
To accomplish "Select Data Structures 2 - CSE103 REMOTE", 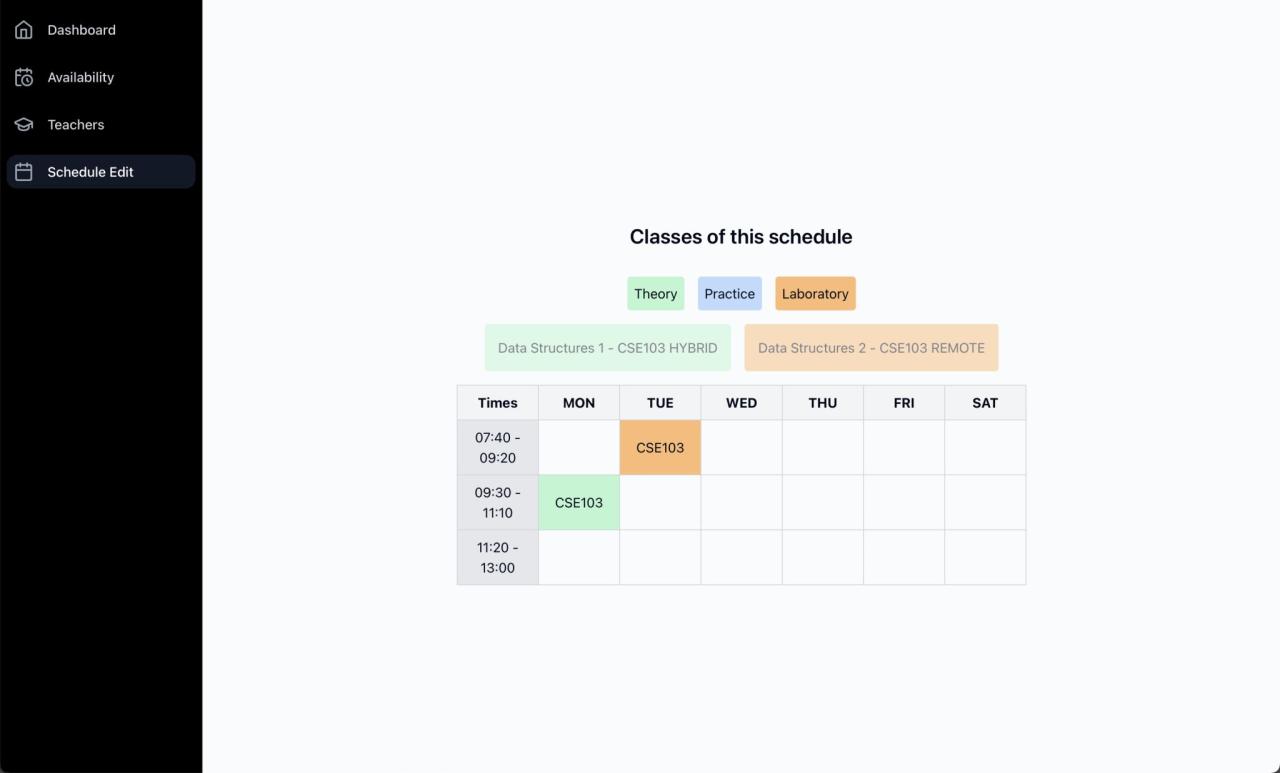I will click(x=871, y=348).
